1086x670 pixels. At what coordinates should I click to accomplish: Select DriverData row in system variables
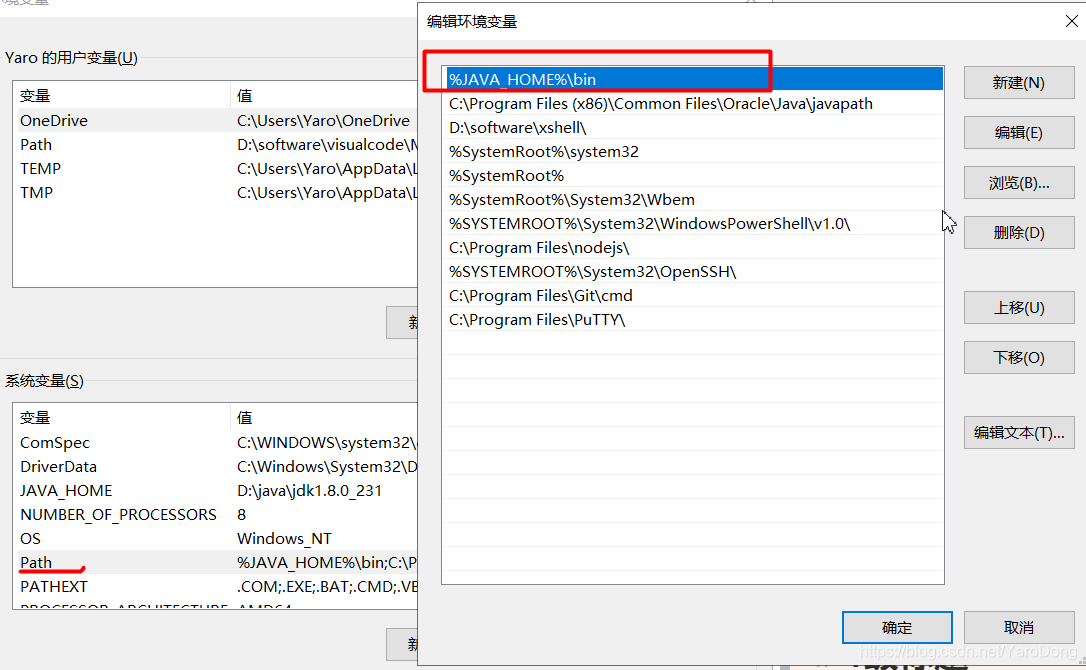[x=217, y=466]
